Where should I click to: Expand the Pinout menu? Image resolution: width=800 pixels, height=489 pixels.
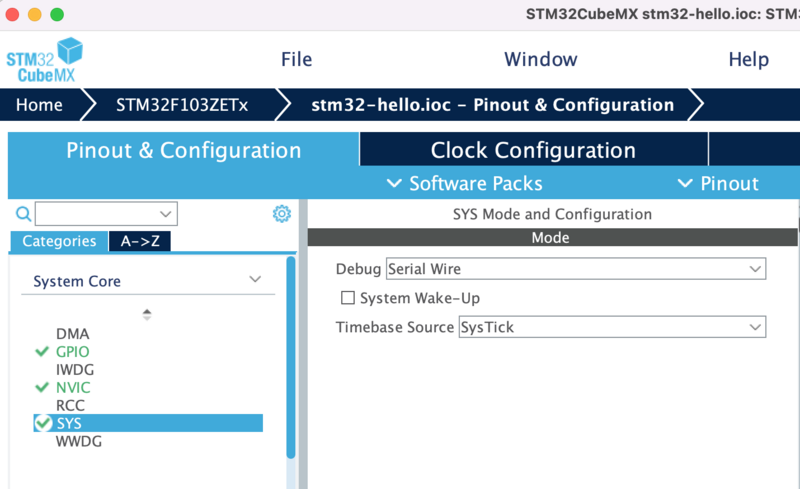[x=718, y=183]
